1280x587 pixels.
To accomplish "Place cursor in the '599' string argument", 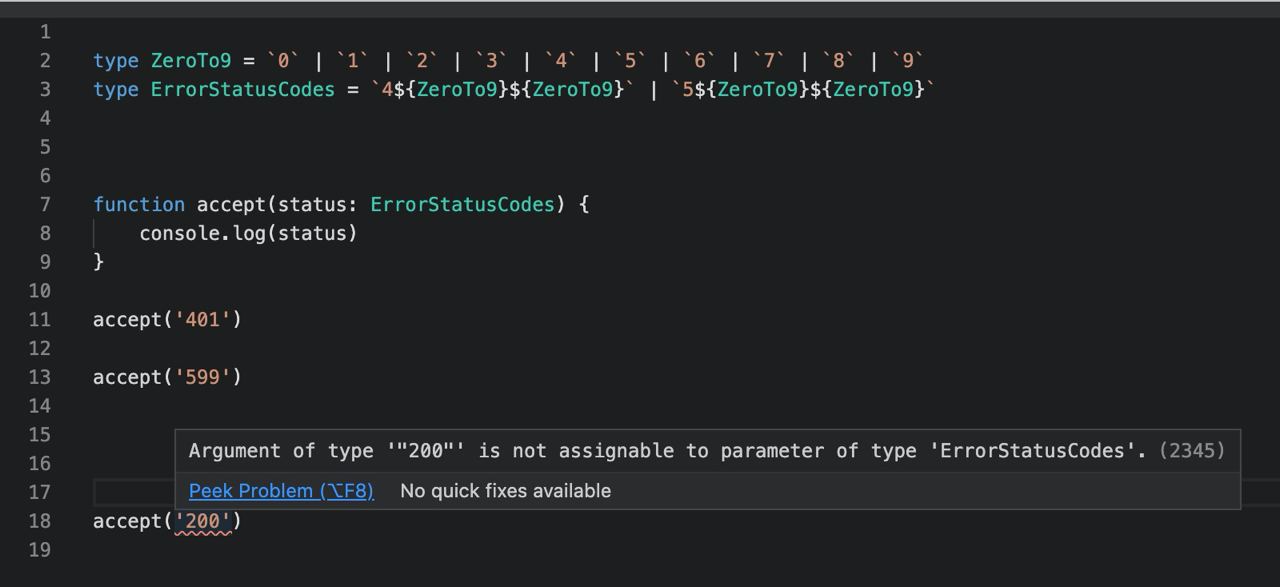I will (204, 377).
